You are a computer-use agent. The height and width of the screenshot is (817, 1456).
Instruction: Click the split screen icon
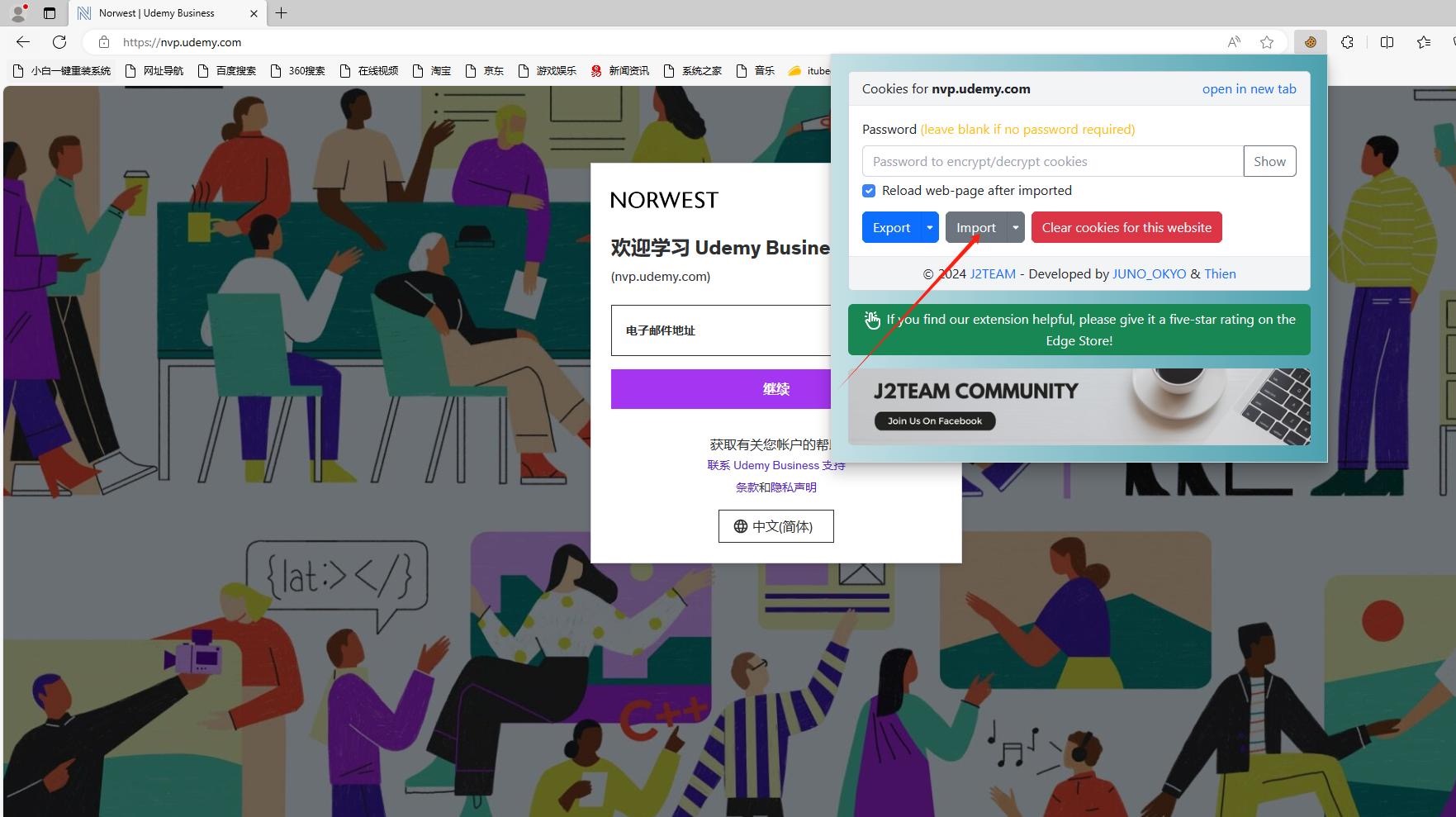coord(1387,42)
